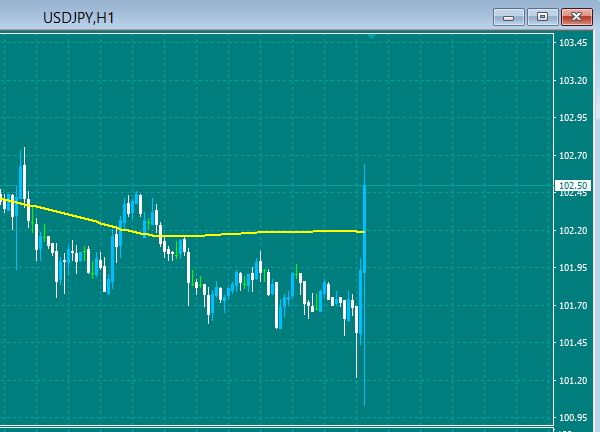Click the 102.20 price scale label

[573, 230]
